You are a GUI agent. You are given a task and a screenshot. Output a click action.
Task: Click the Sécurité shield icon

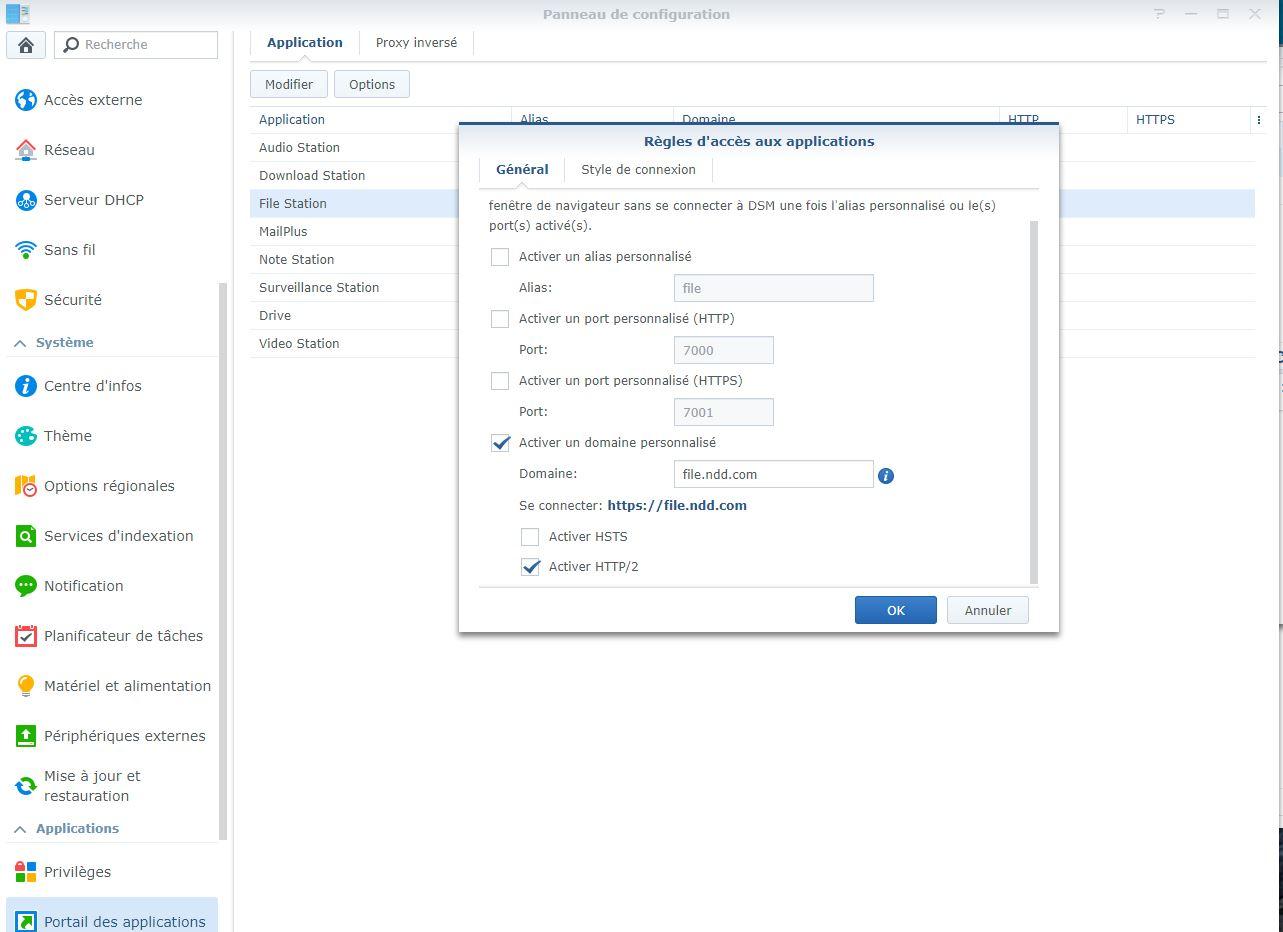pyautogui.click(x=26, y=300)
